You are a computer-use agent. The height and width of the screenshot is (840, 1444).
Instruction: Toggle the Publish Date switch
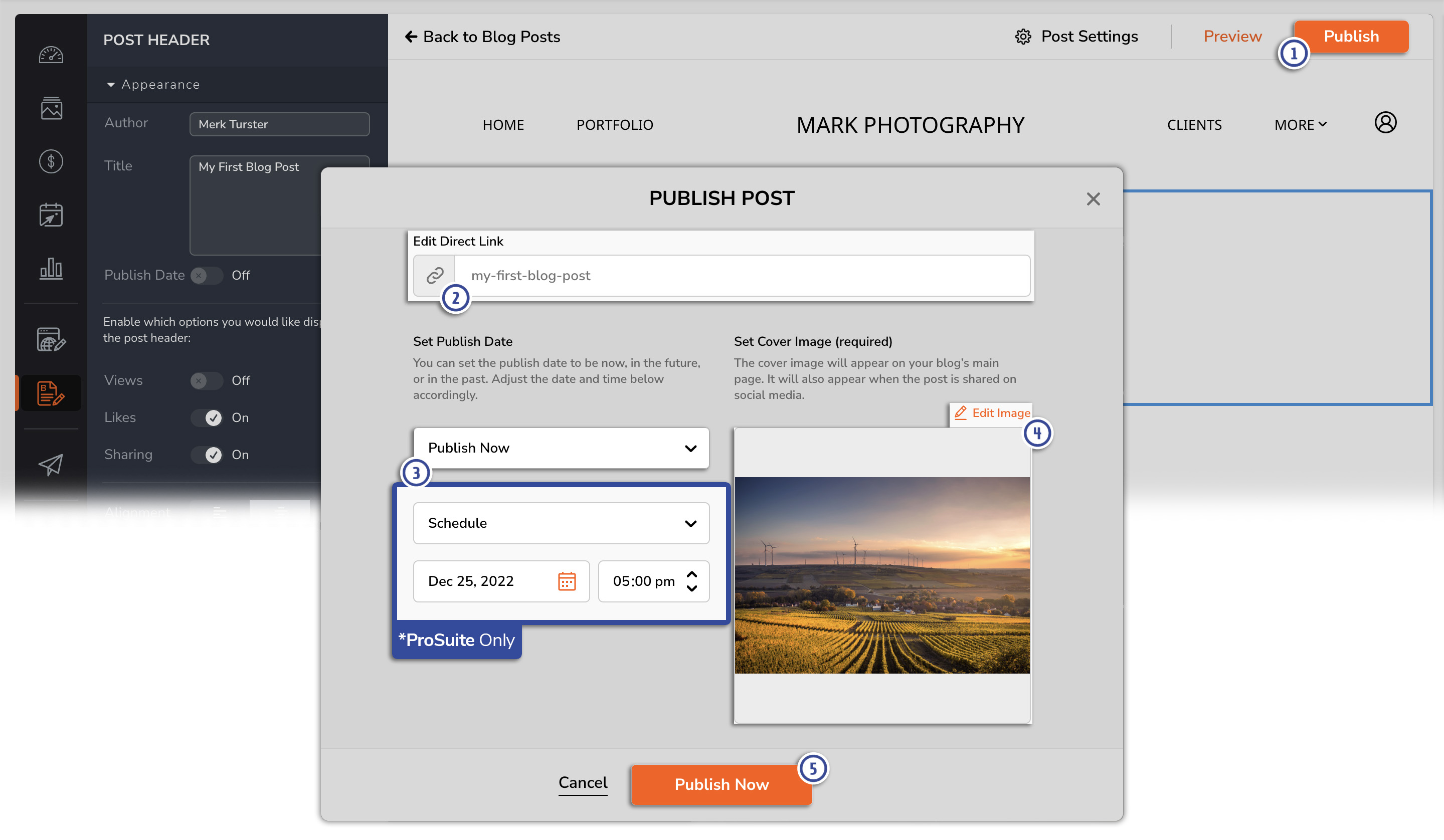coord(206,276)
